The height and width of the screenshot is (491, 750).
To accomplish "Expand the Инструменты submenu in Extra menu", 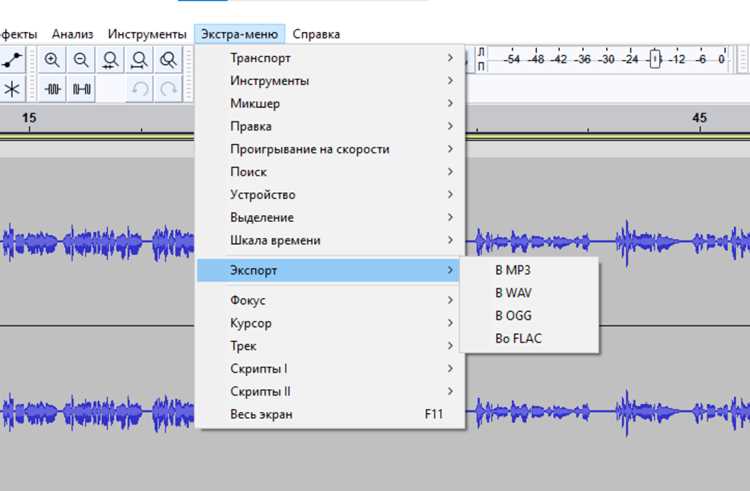I will [x=330, y=81].
